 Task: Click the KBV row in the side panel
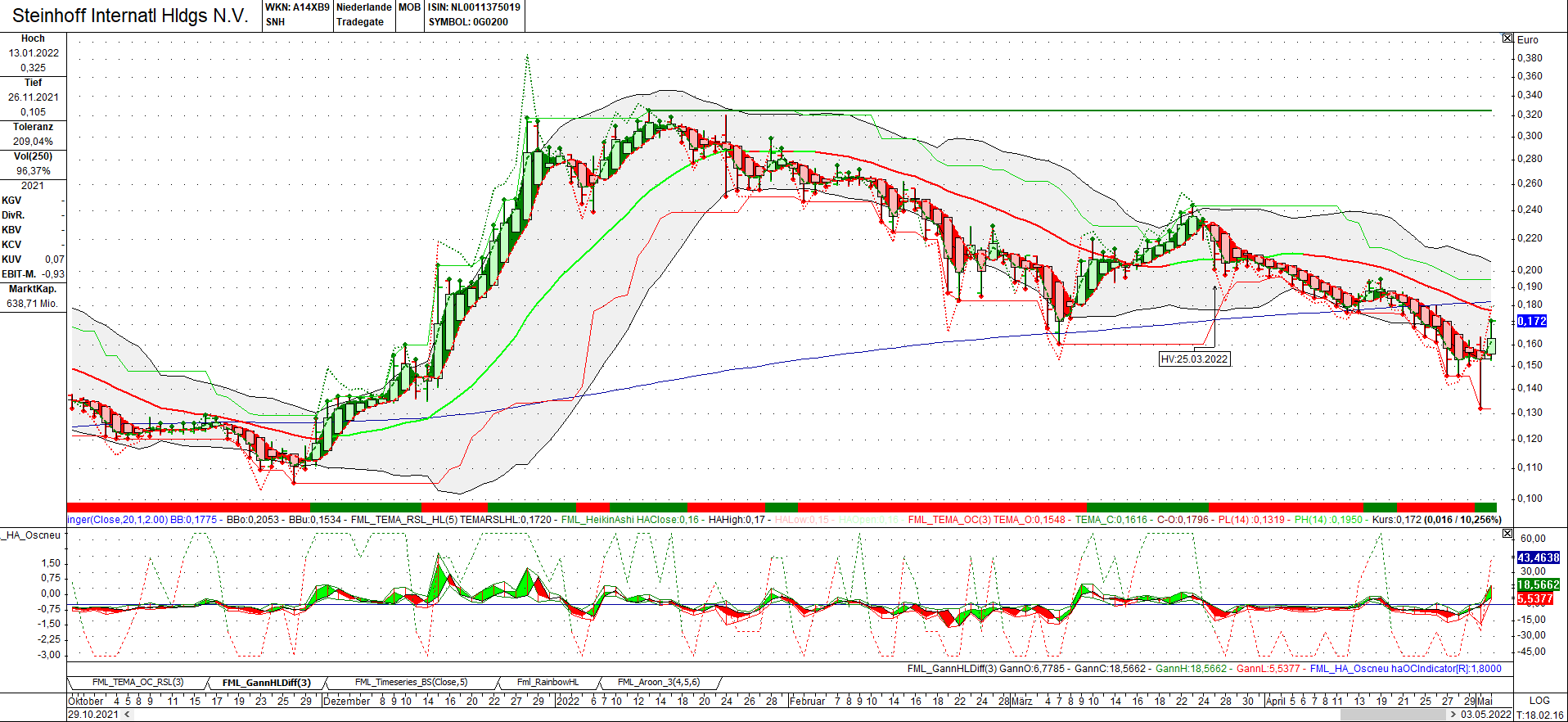pyautogui.click(x=33, y=230)
